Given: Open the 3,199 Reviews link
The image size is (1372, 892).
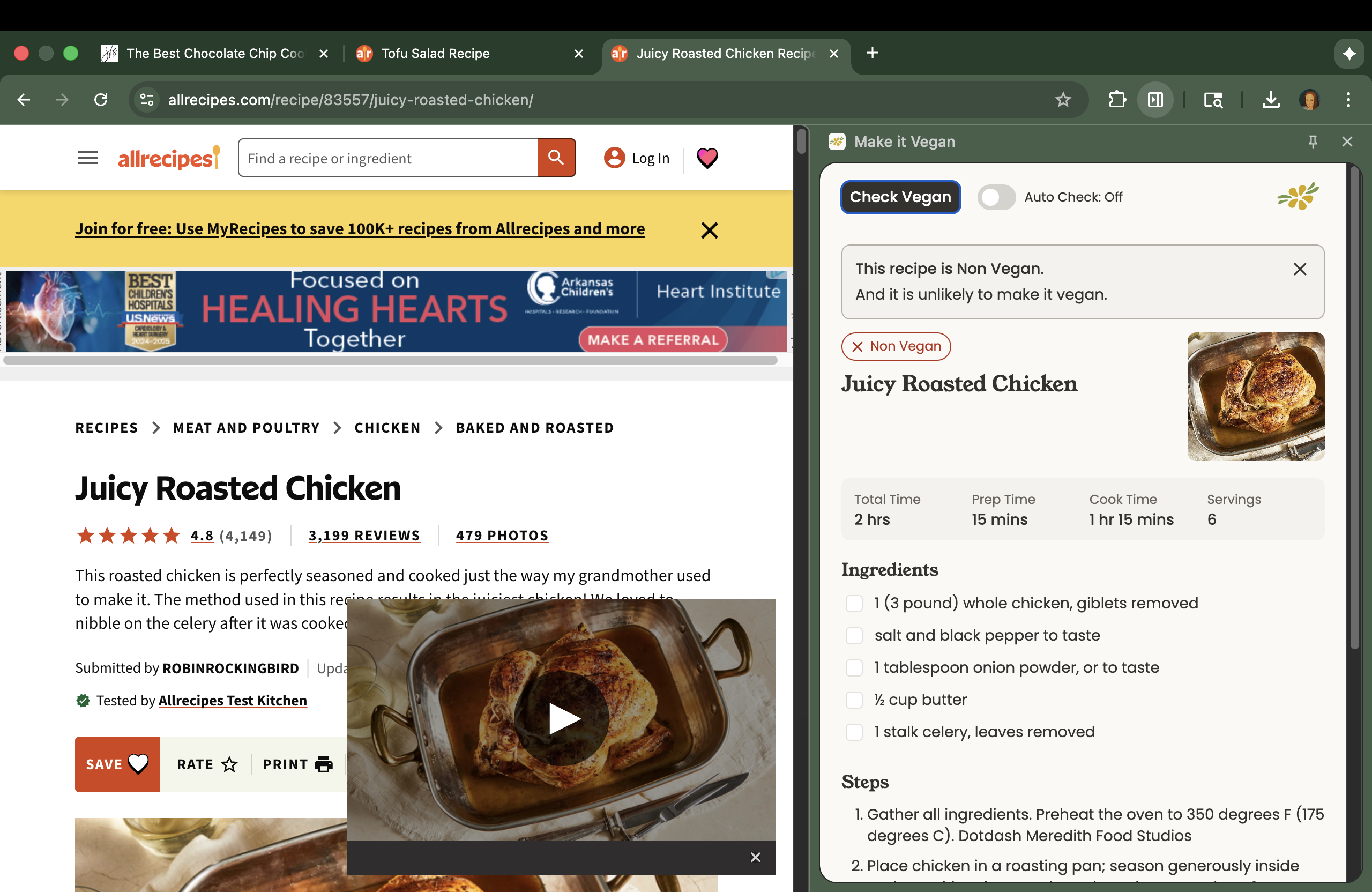Looking at the screenshot, I should pos(364,535).
